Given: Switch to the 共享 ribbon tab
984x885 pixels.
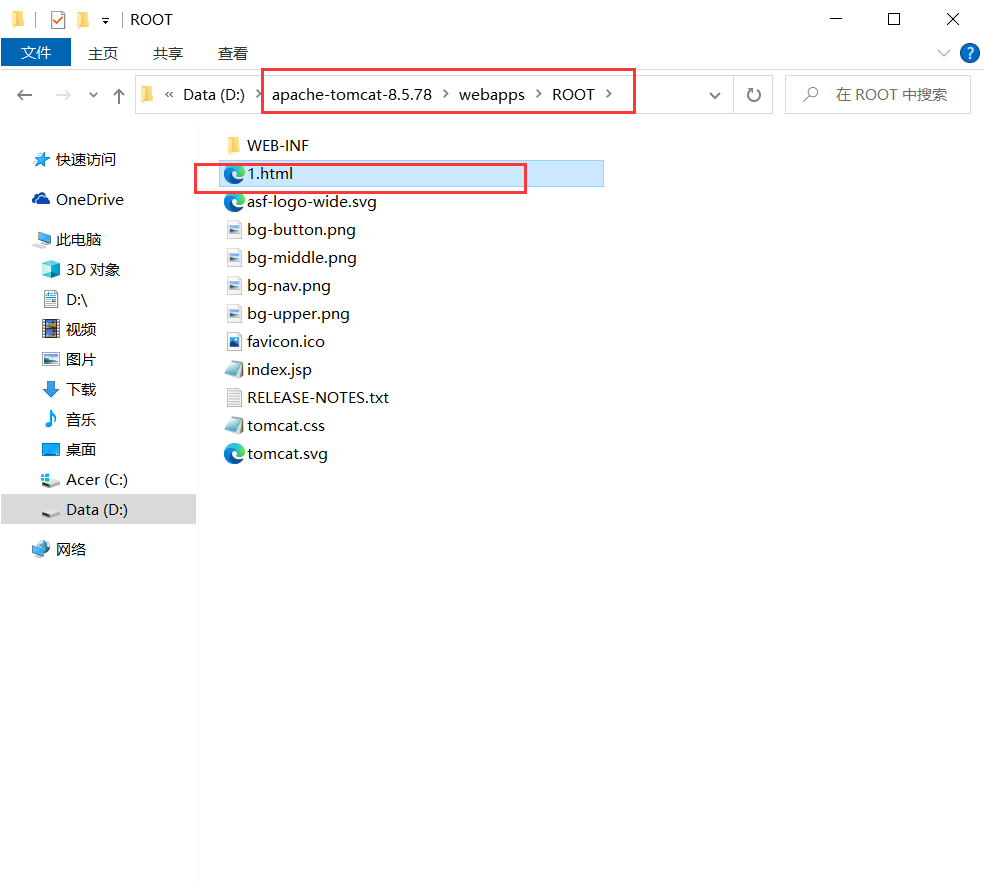Looking at the screenshot, I should (x=168, y=53).
